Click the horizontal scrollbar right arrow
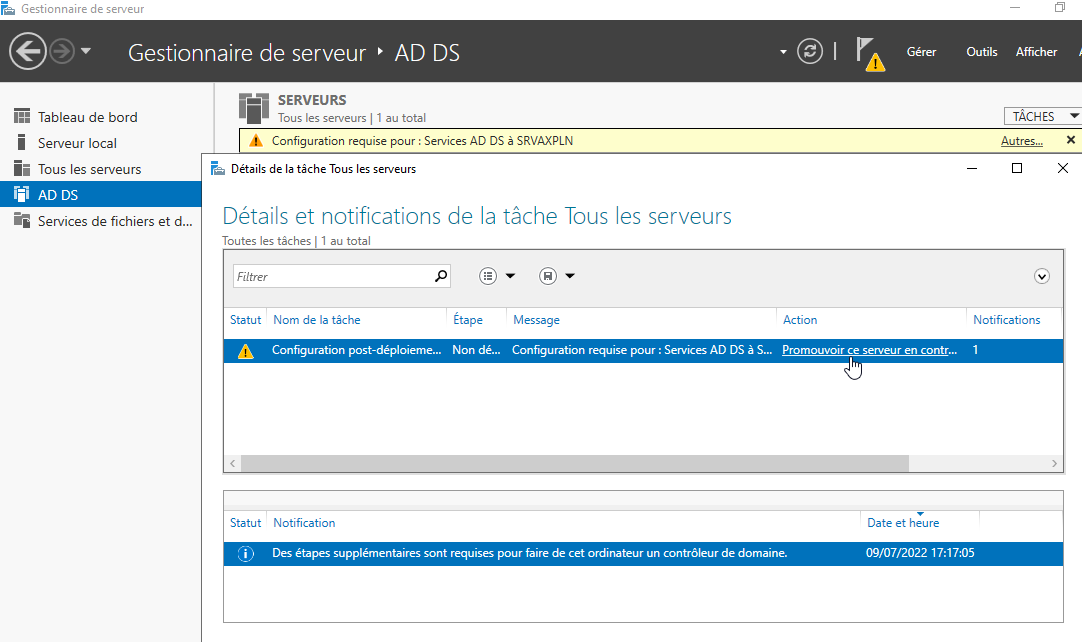 click(x=1054, y=463)
